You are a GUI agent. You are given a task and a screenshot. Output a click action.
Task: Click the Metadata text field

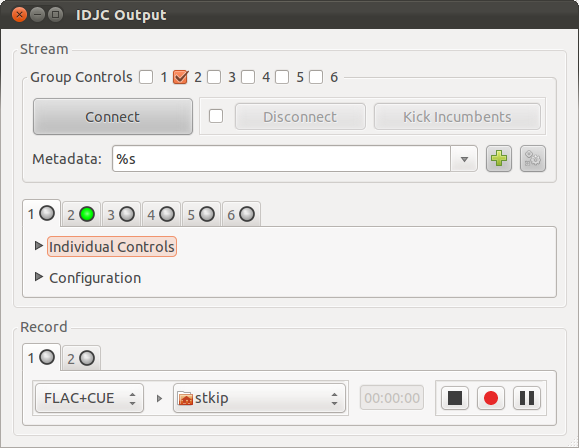click(281, 159)
